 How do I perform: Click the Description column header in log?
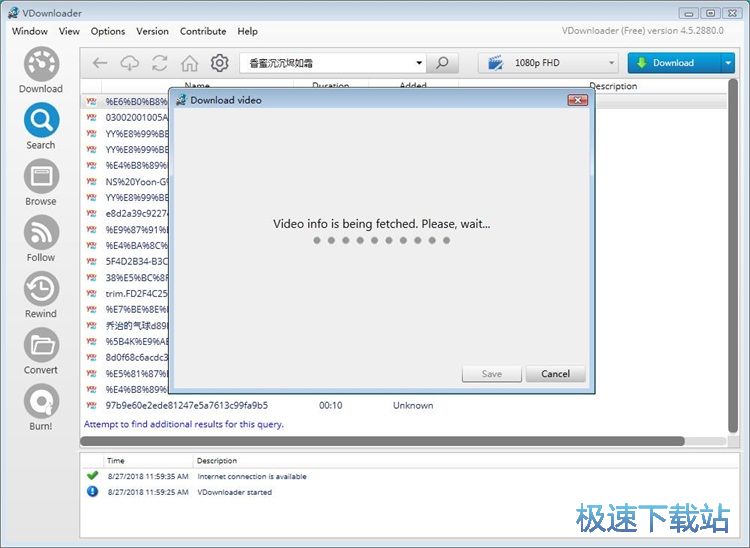pyautogui.click(x=217, y=460)
